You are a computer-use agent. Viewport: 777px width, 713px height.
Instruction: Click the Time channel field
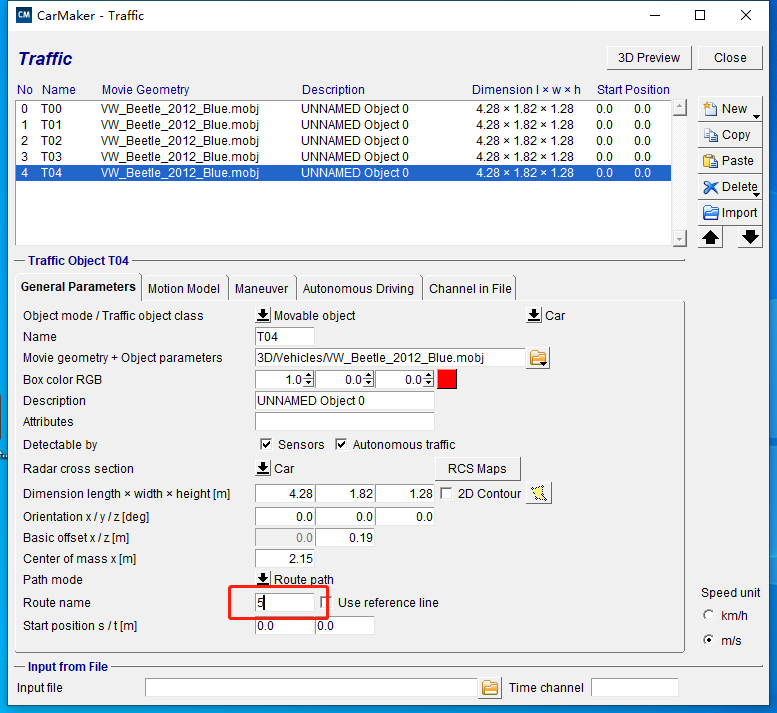click(635, 688)
